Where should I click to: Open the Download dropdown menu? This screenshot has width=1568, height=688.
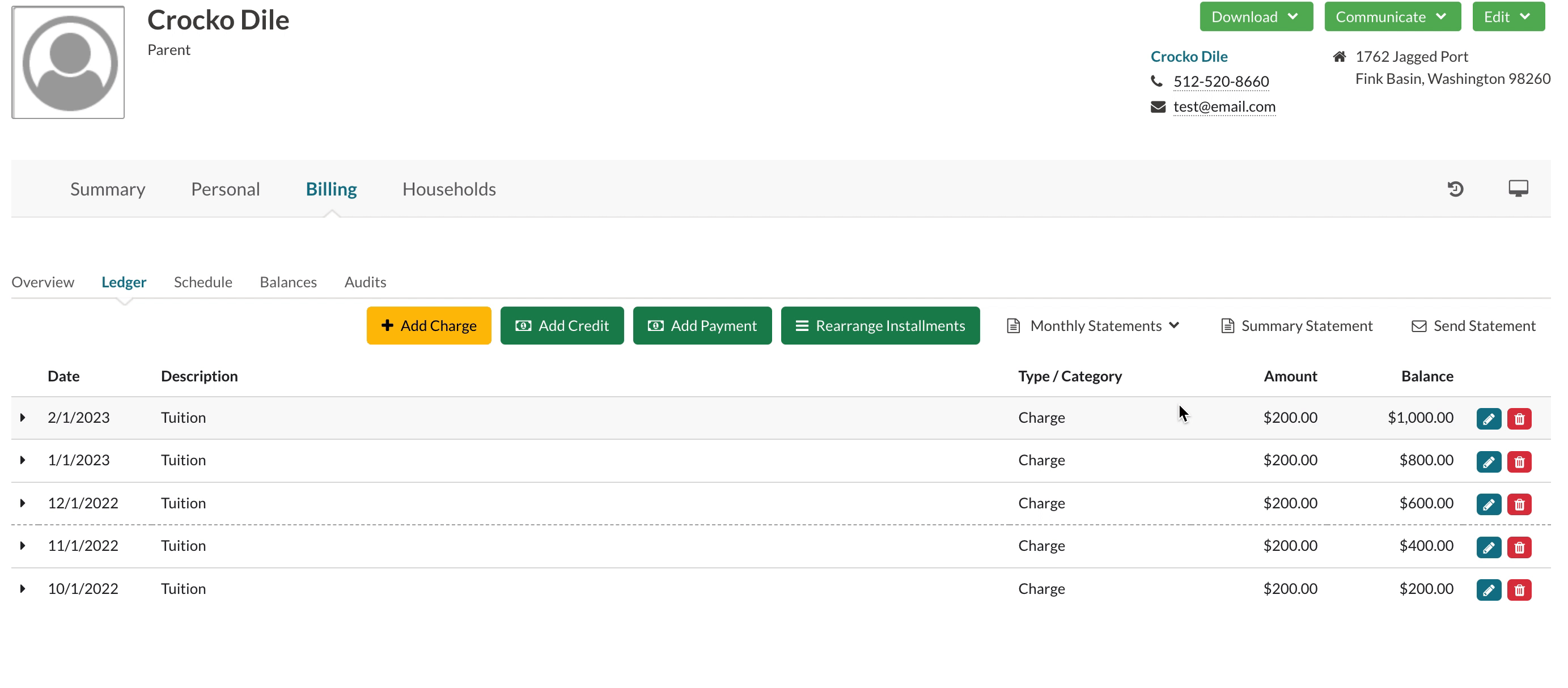(1256, 16)
